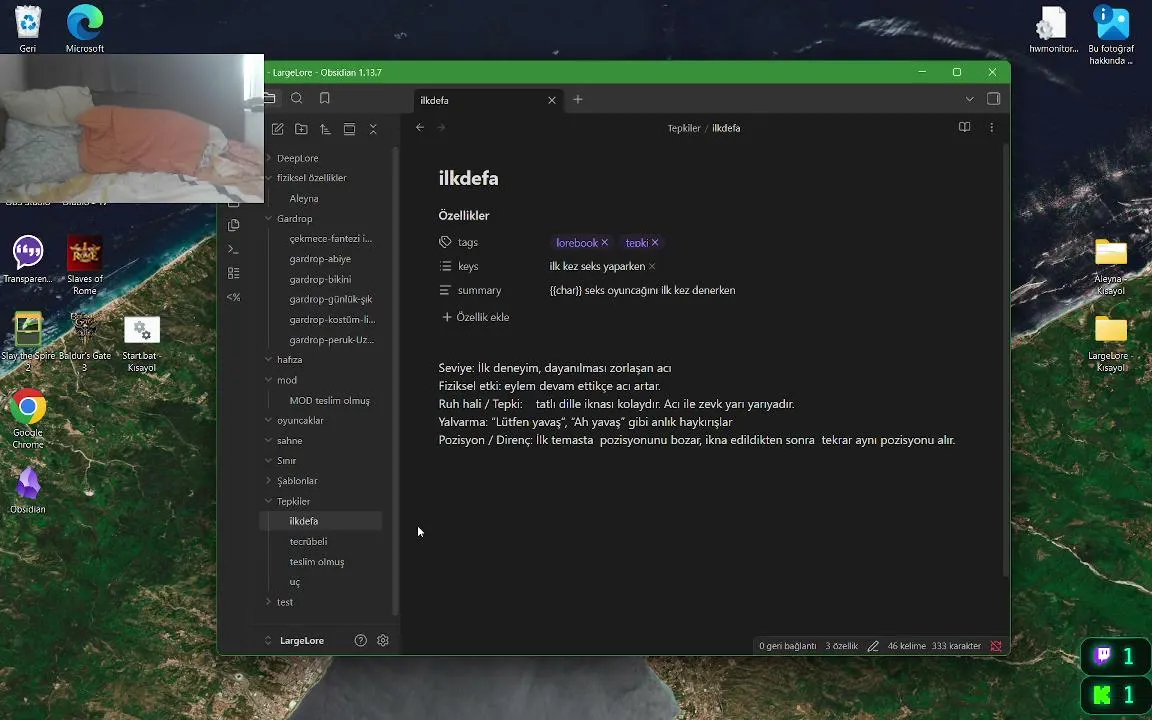Open a new tab with plus button
This screenshot has width=1152, height=720.
578,99
